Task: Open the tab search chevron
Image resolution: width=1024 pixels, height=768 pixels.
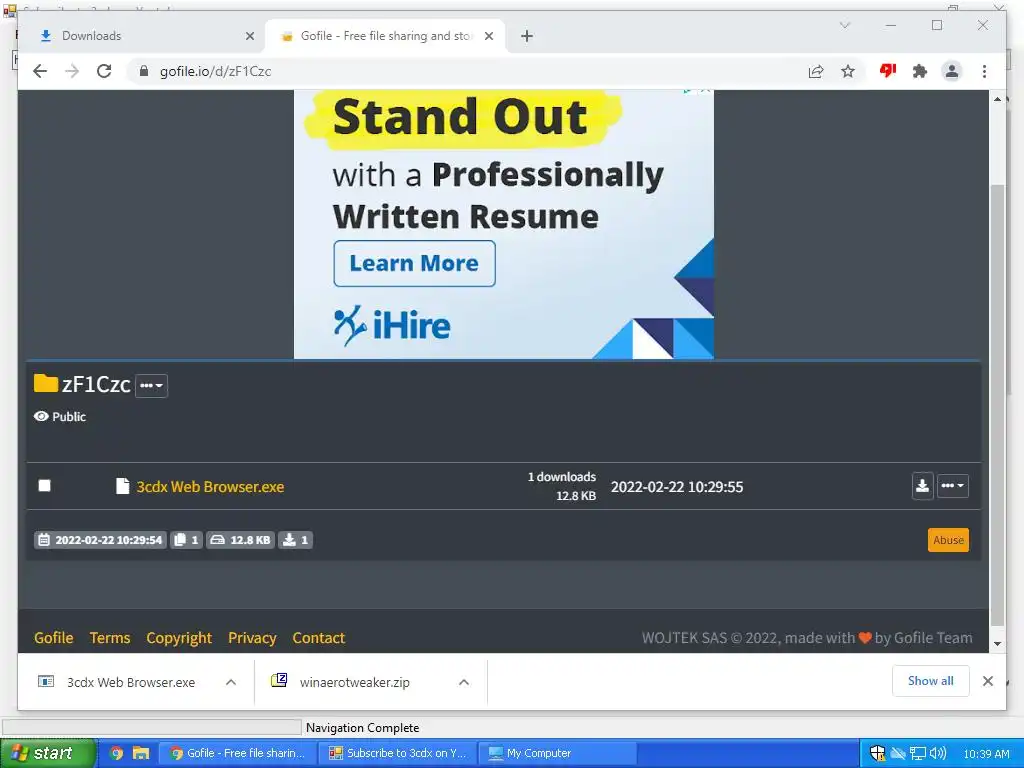Action: 844,25
